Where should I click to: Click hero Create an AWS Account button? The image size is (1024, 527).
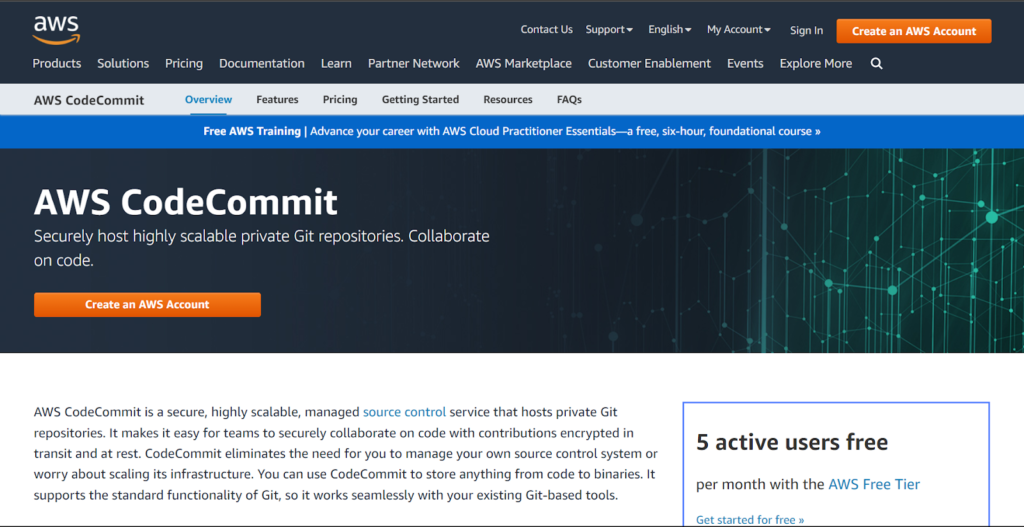(147, 304)
